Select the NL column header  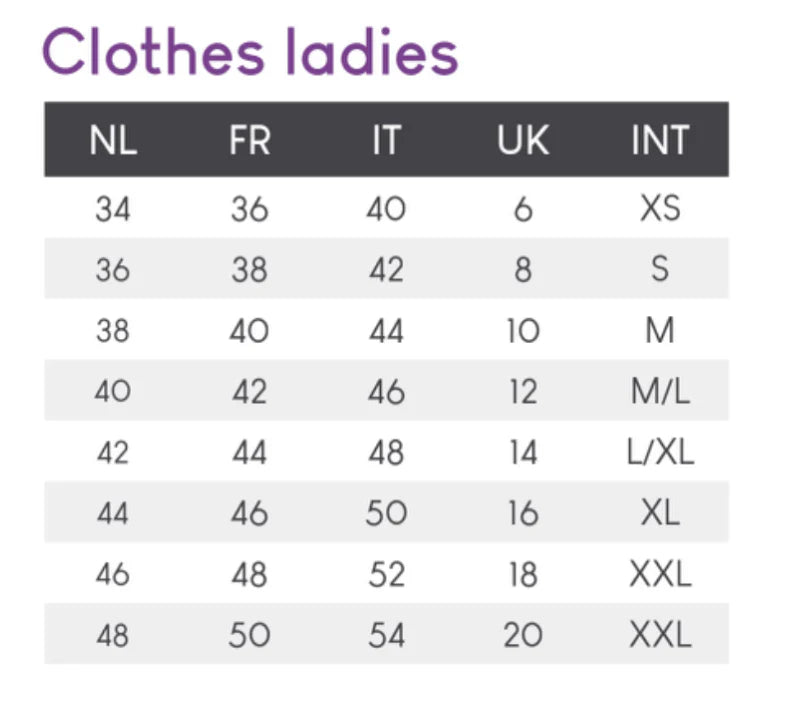(113, 141)
